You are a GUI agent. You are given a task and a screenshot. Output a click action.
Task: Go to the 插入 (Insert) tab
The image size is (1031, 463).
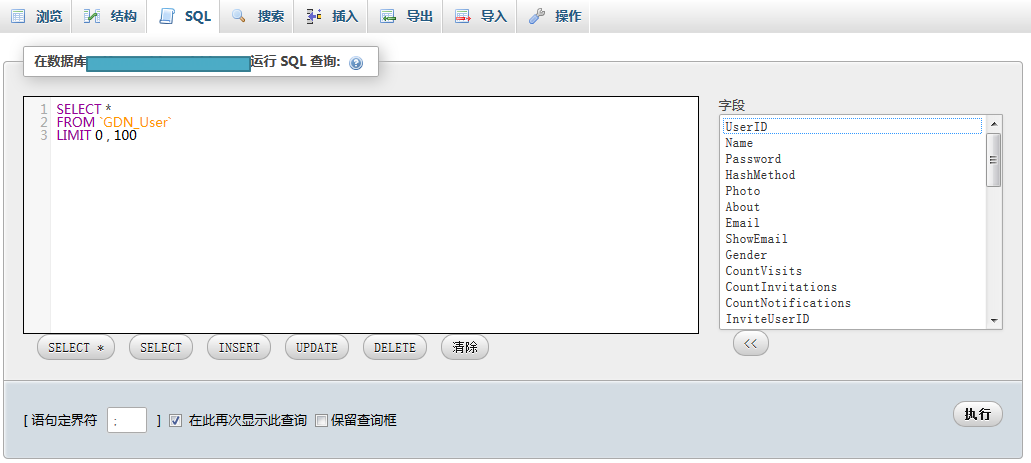click(x=331, y=16)
